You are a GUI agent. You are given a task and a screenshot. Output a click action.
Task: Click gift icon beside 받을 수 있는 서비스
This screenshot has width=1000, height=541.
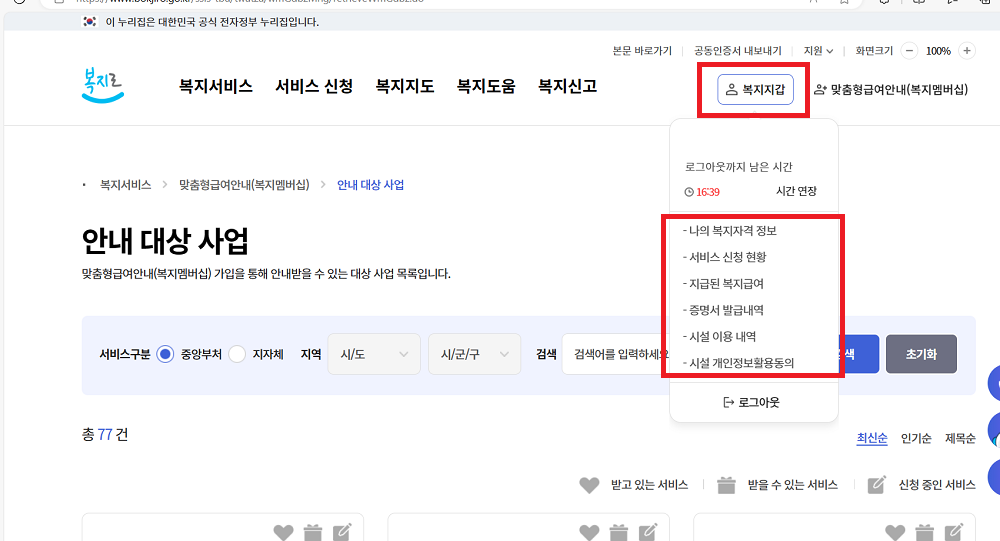[x=726, y=485]
